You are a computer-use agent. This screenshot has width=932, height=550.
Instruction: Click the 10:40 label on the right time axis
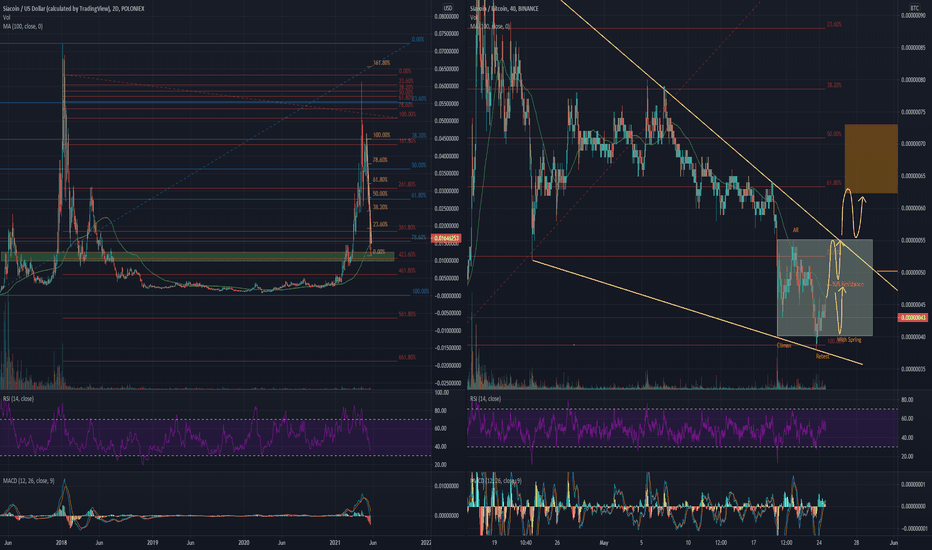[526, 543]
